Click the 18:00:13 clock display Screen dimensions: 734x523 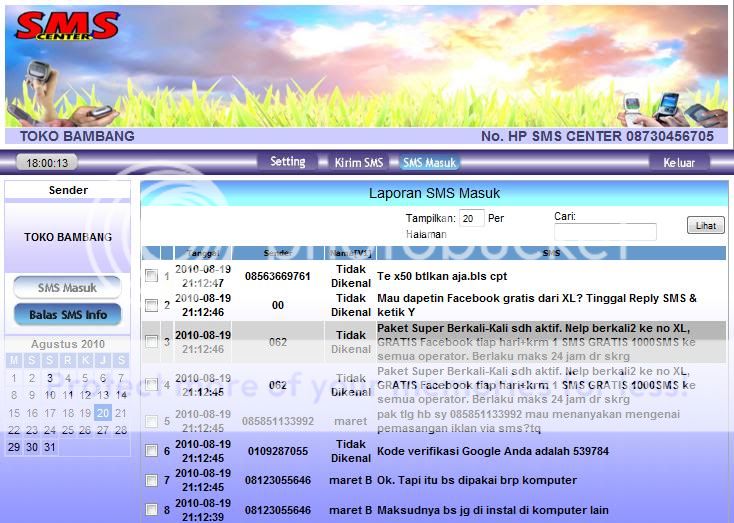tap(47, 163)
